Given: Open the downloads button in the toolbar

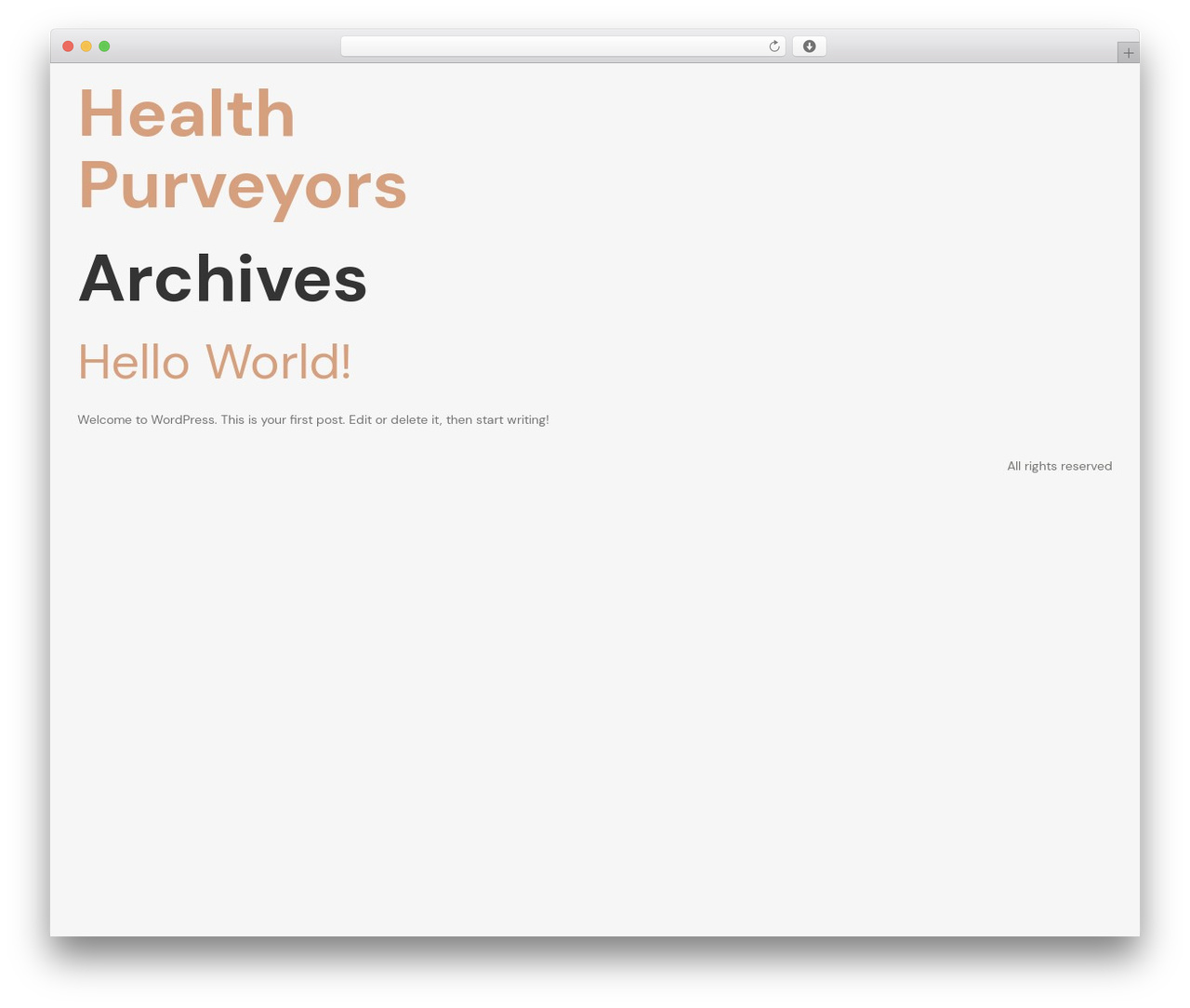Looking at the screenshot, I should pos(809,46).
